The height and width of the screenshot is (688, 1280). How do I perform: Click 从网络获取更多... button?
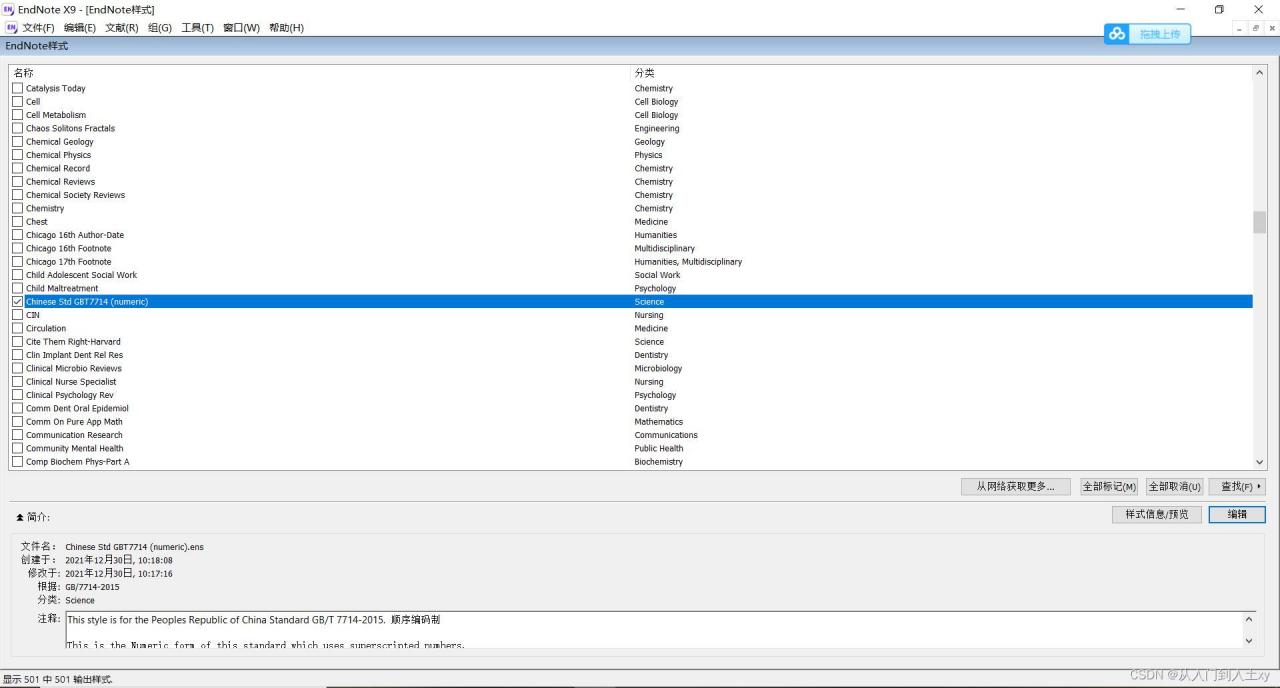tap(1015, 486)
